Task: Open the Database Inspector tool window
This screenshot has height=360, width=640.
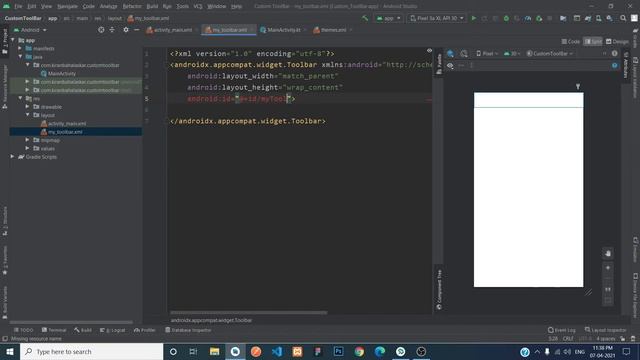Action: pyautogui.click(x=189, y=330)
